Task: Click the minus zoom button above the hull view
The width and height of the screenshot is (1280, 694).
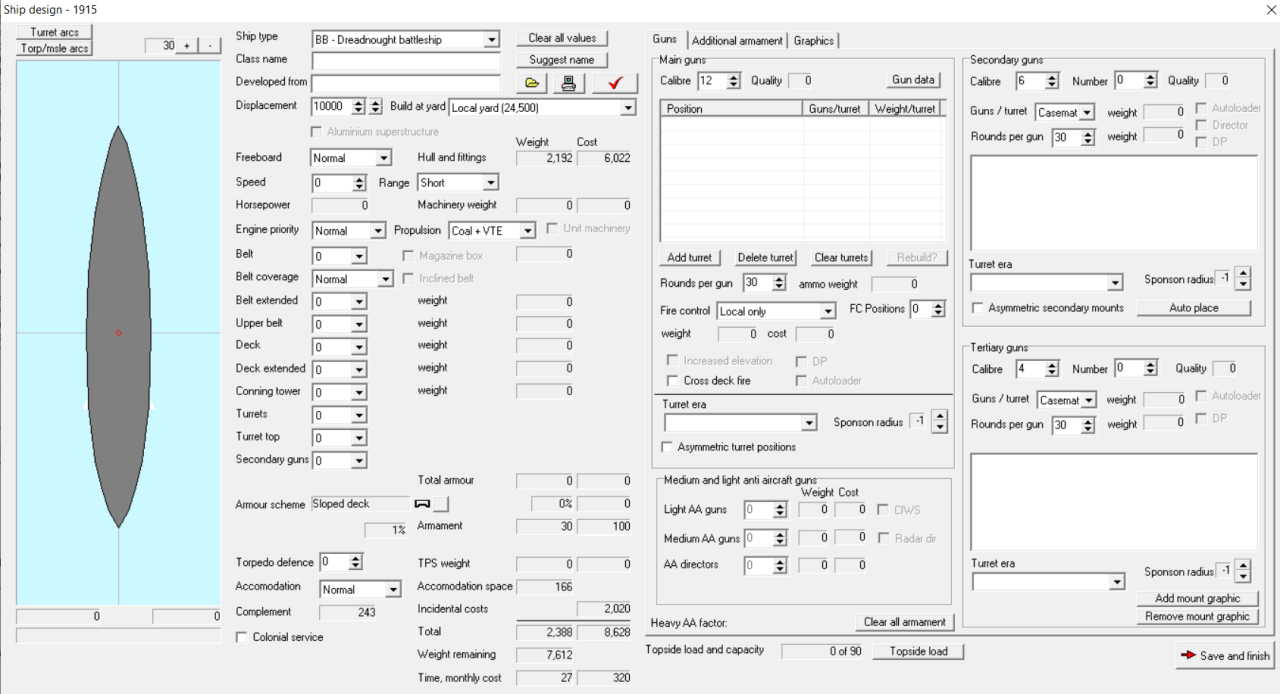Action: tap(209, 46)
